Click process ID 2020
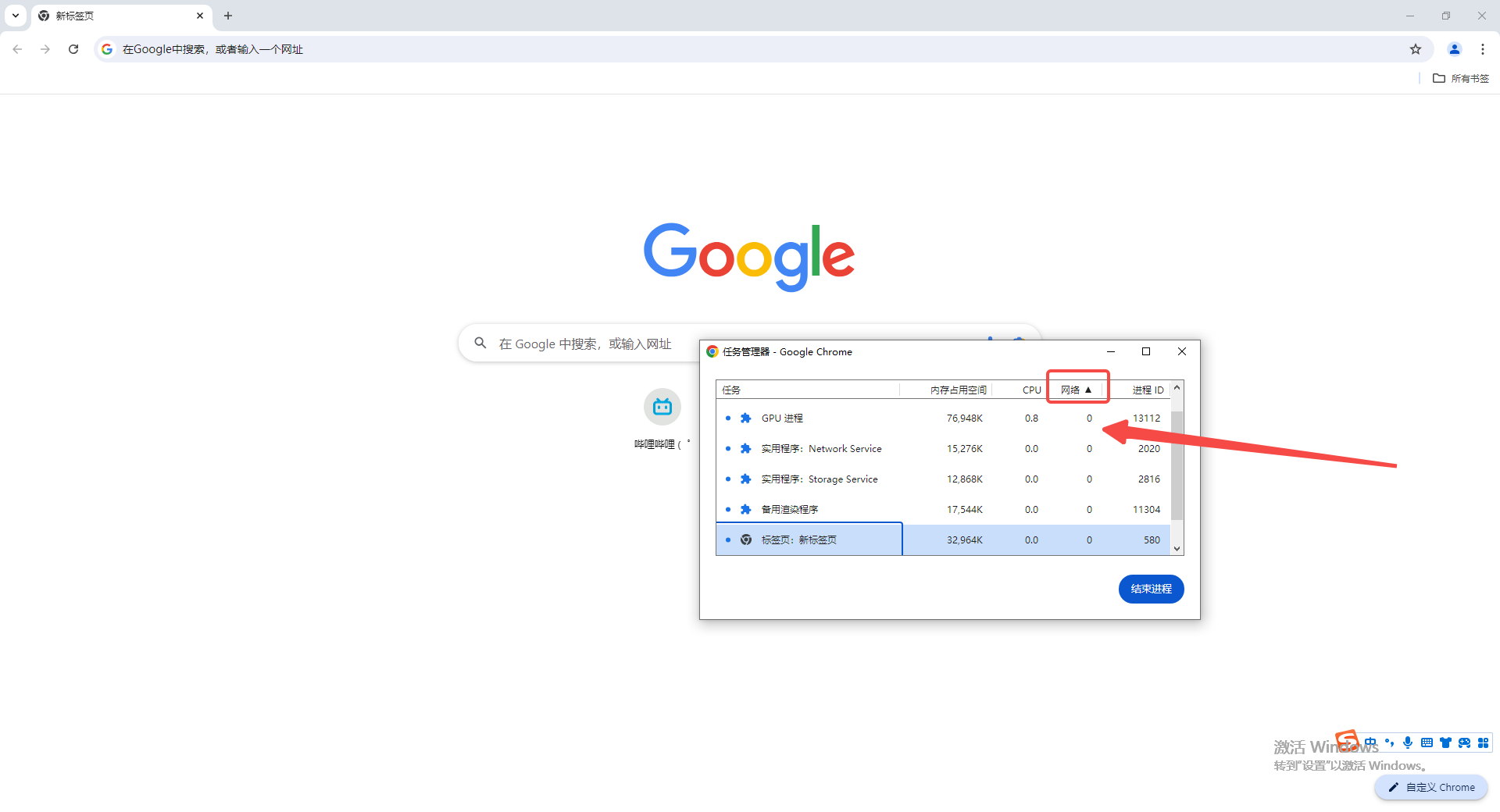Screen dimensions: 1500x812 pyautogui.click(x=1149, y=448)
